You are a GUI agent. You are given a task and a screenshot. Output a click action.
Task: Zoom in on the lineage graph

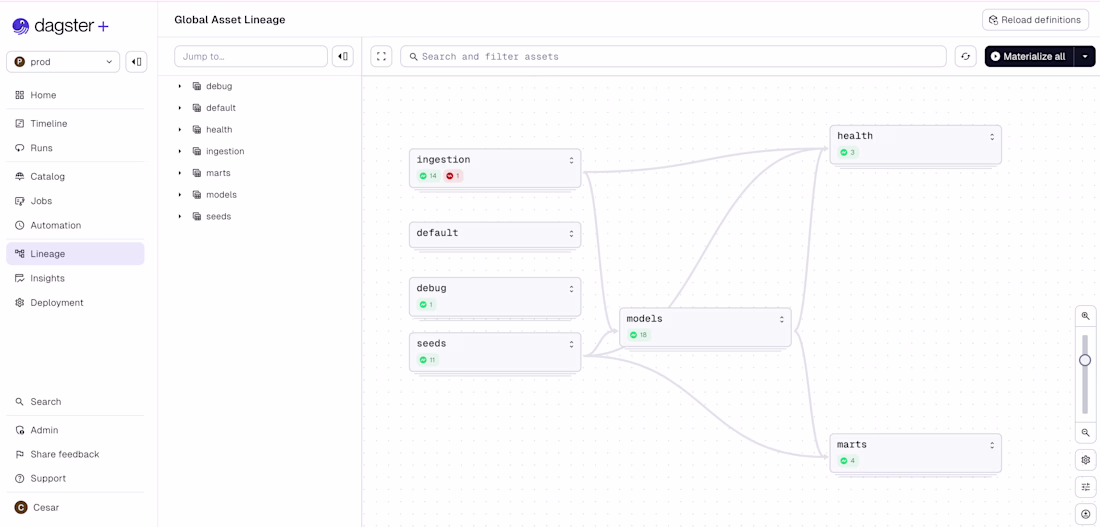coord(1085,316)
